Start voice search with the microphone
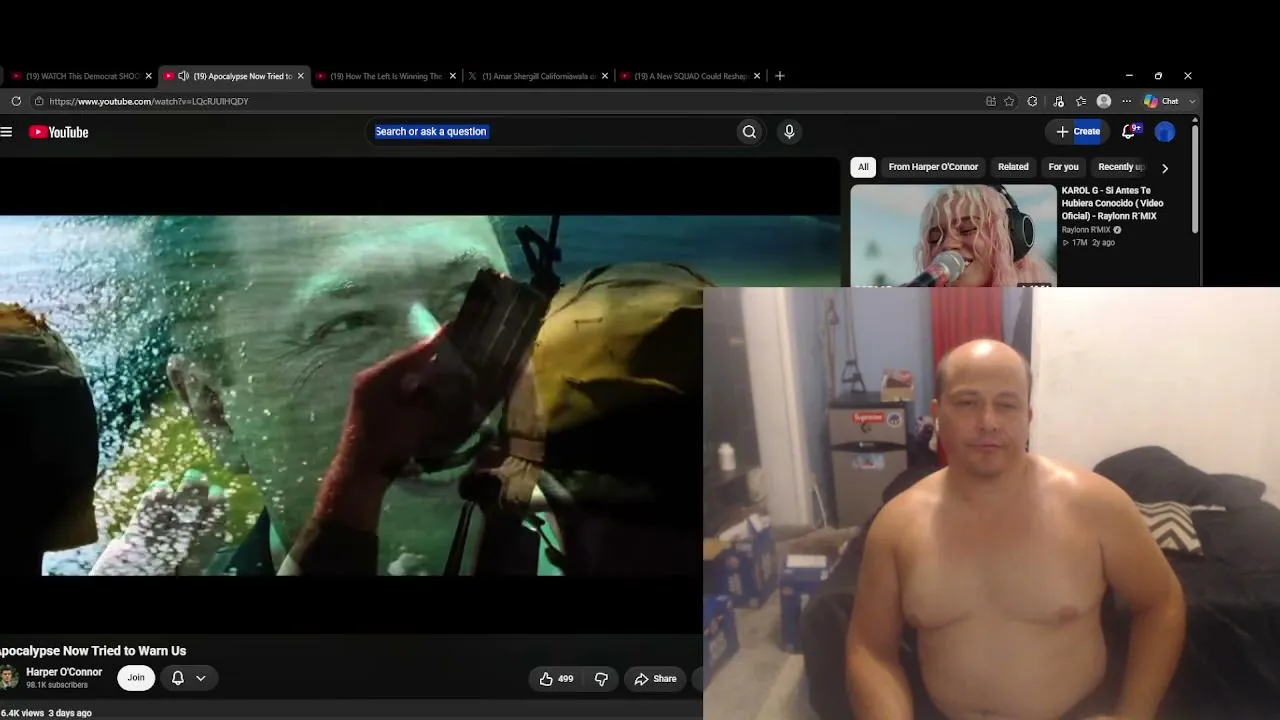1280x720 pixels. pos(789,132)
